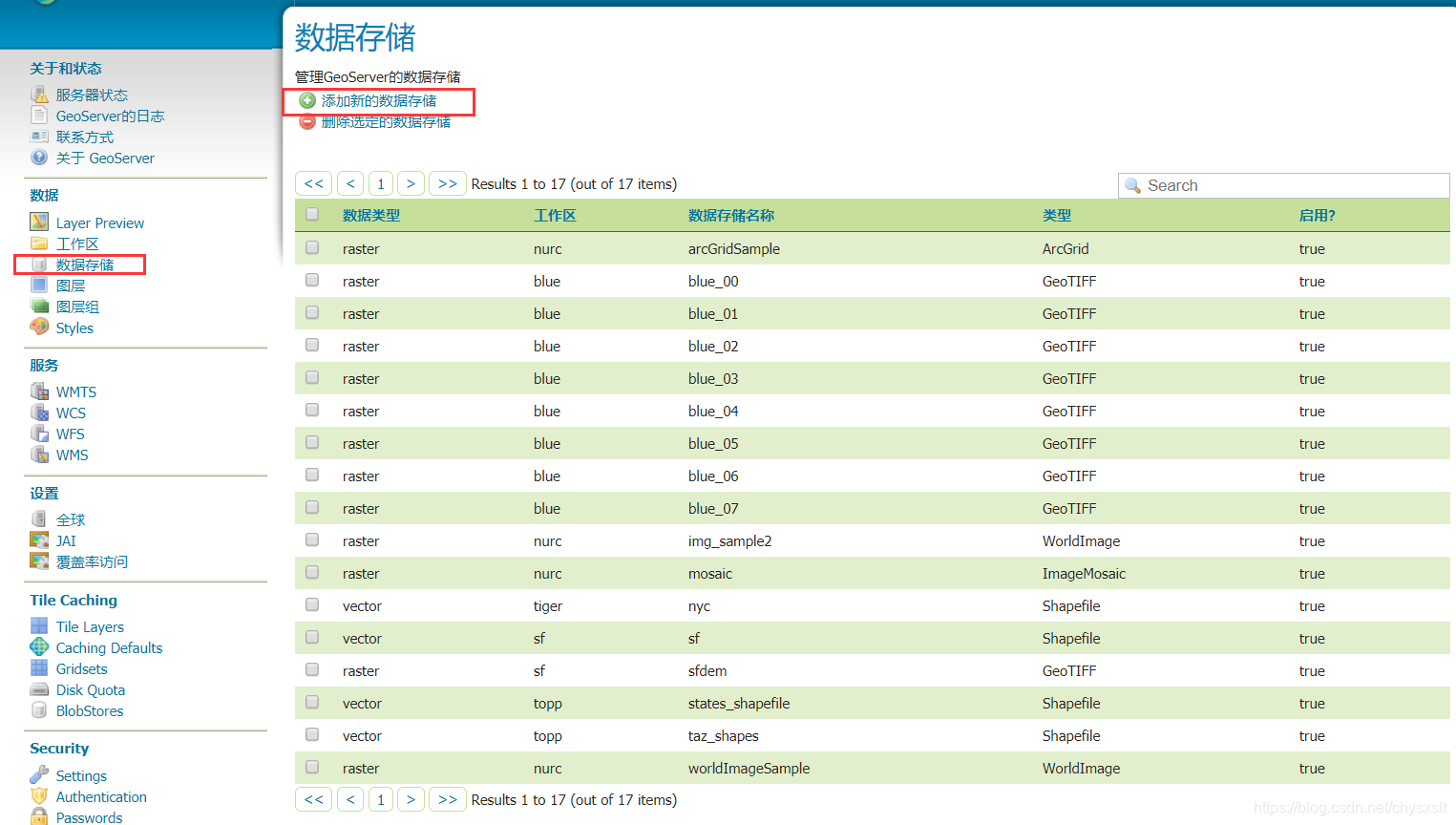
Task: Go to first page using bottom << button
Action: tap(314, 799)
